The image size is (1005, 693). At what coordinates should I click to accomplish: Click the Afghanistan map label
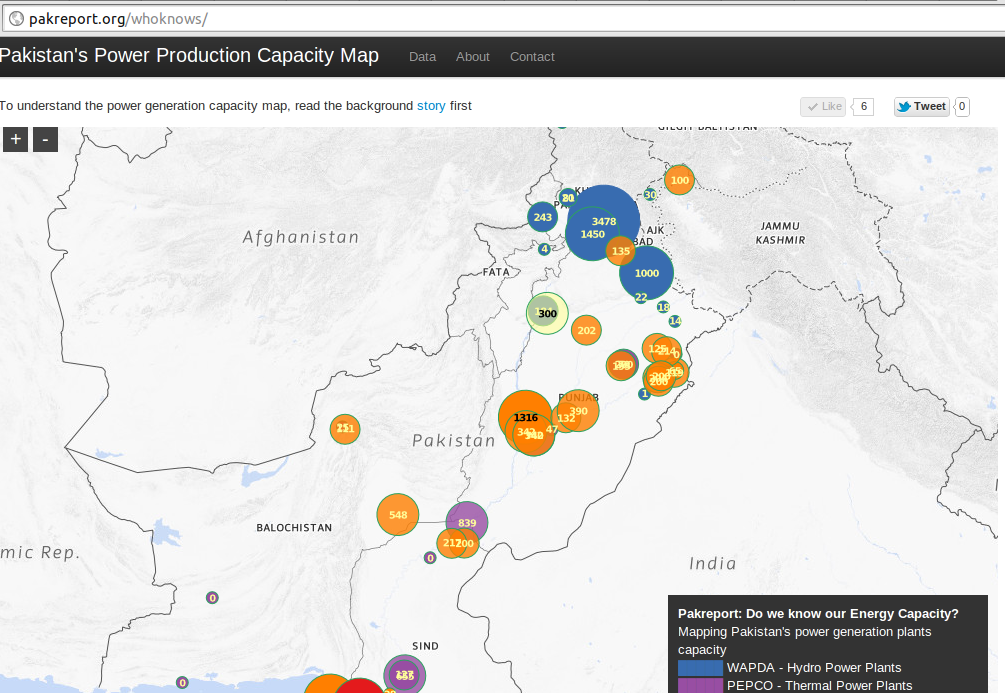[x=301, y=237]
